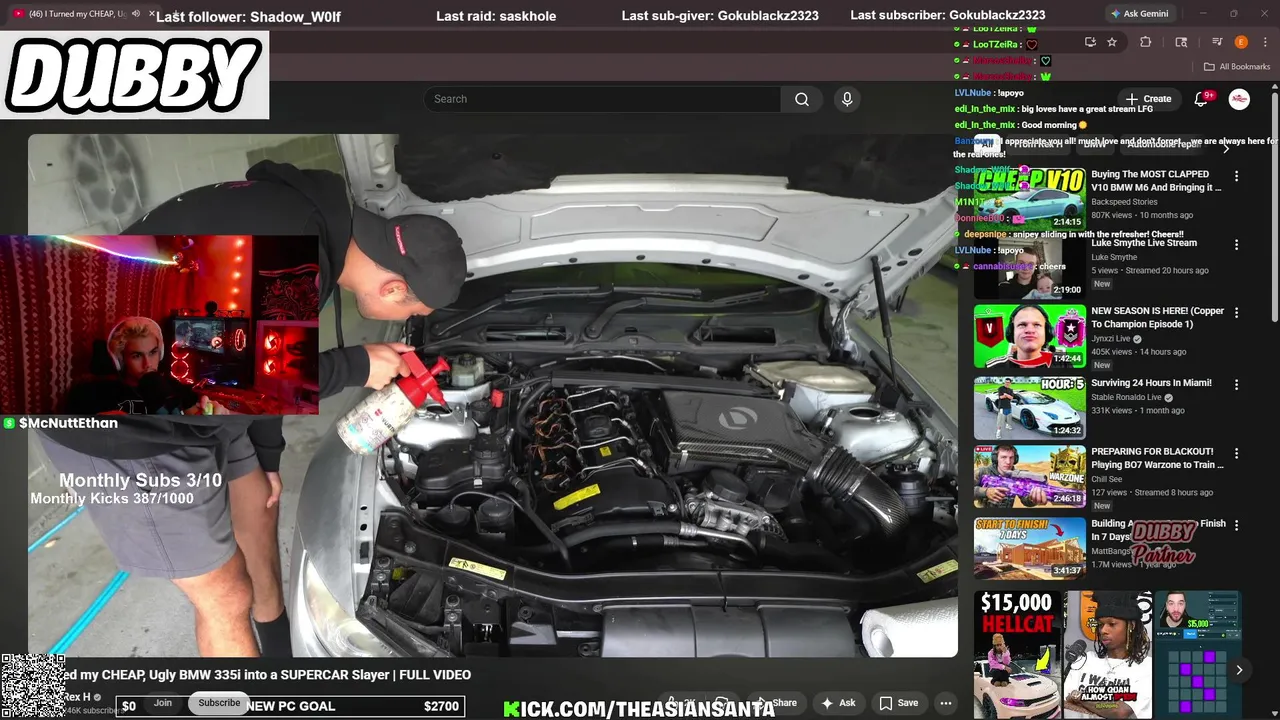
Task: Click the main video player
Action: (x=493, y=395)
